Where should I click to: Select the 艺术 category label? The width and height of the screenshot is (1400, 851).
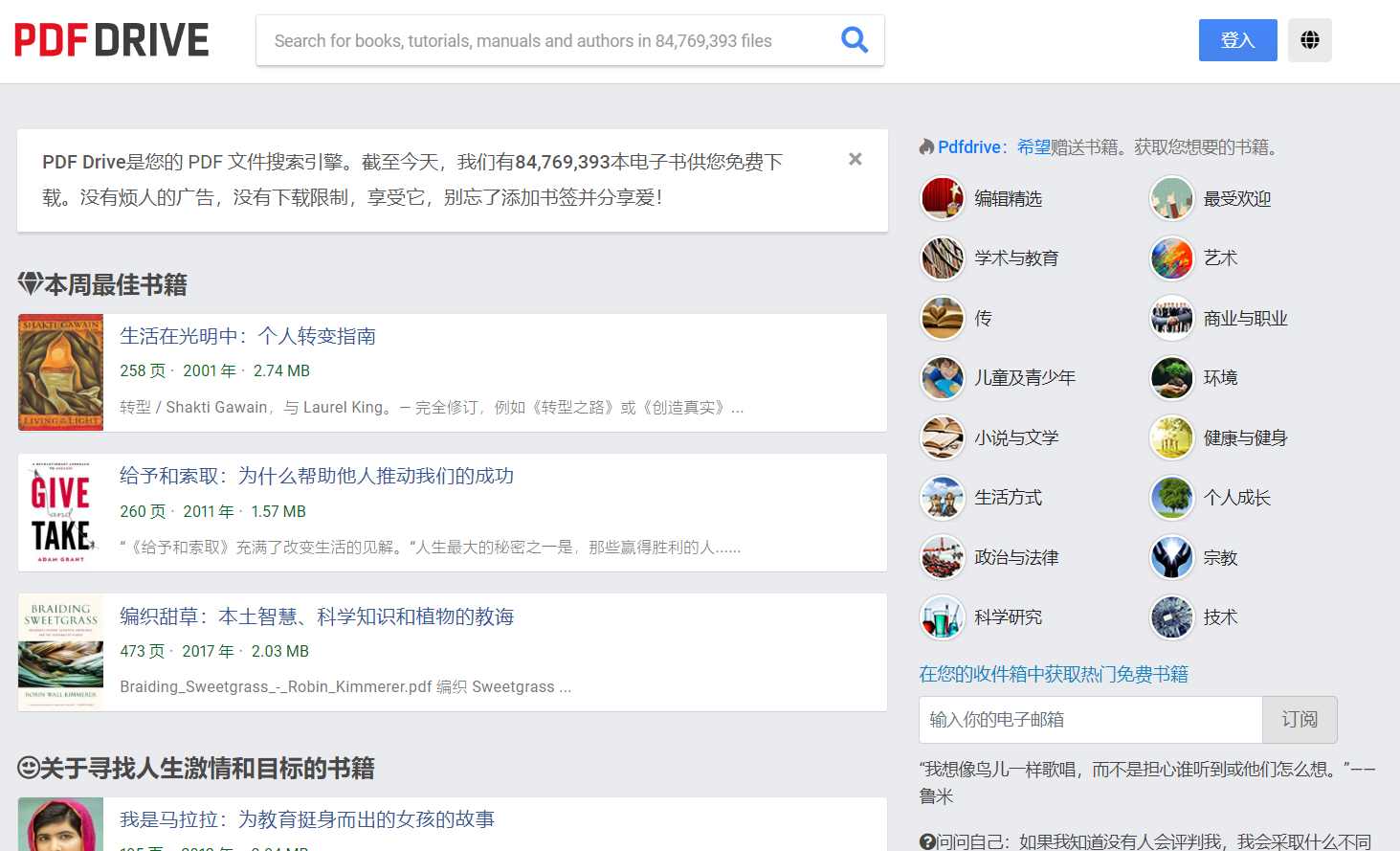1221,258
